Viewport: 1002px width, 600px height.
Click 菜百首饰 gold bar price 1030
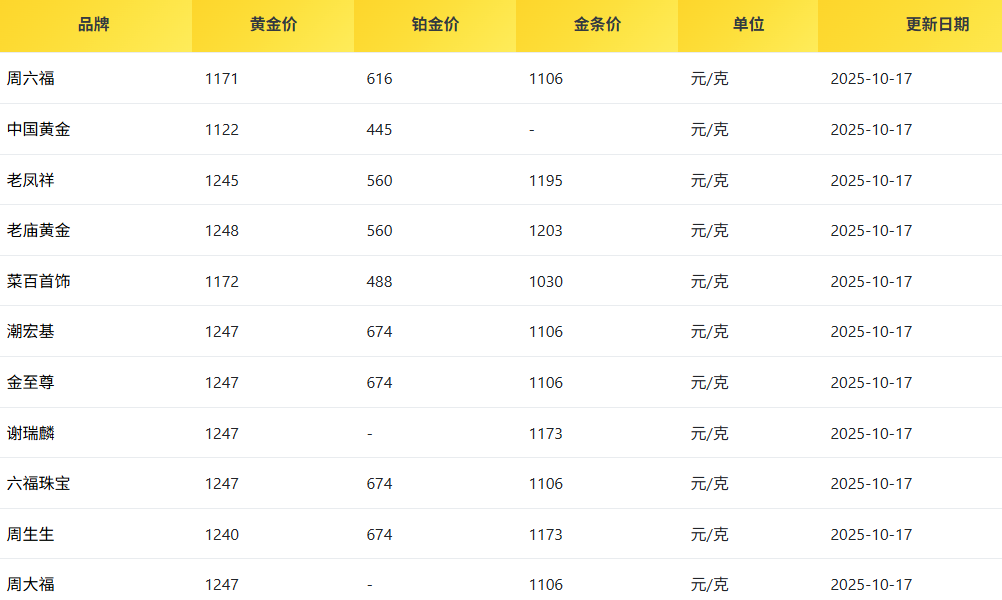(x=546, y=282)
